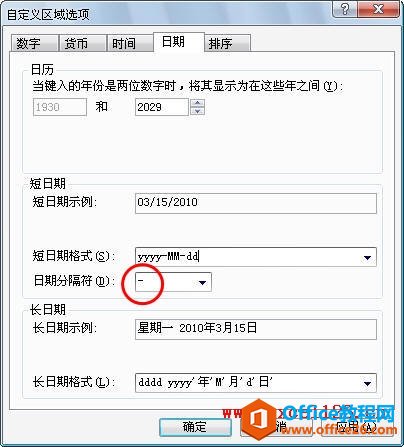Image resolution: width=404 pixels, height=447 pixels.
Task: Click the disabled 1930 year field
Action: (x=60, y=107)
